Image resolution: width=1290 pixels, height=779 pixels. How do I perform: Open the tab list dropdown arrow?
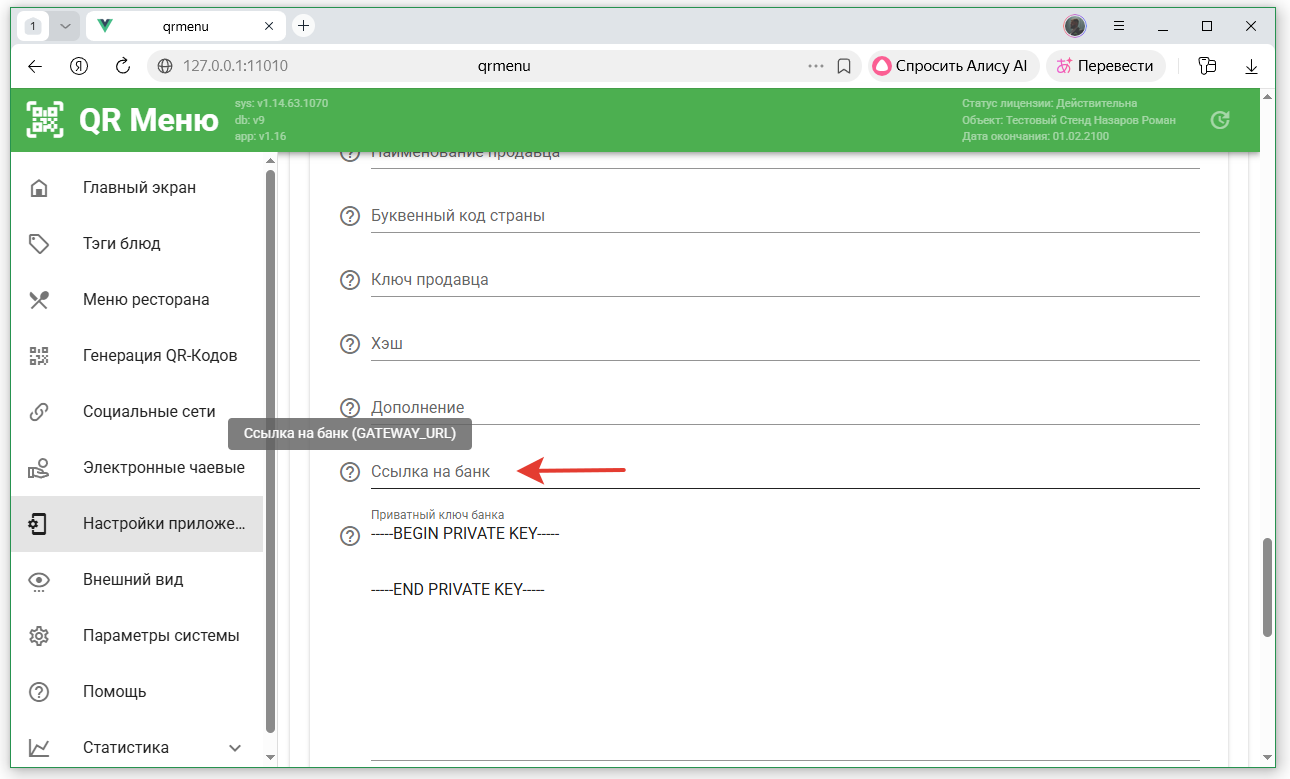(65, 26)
